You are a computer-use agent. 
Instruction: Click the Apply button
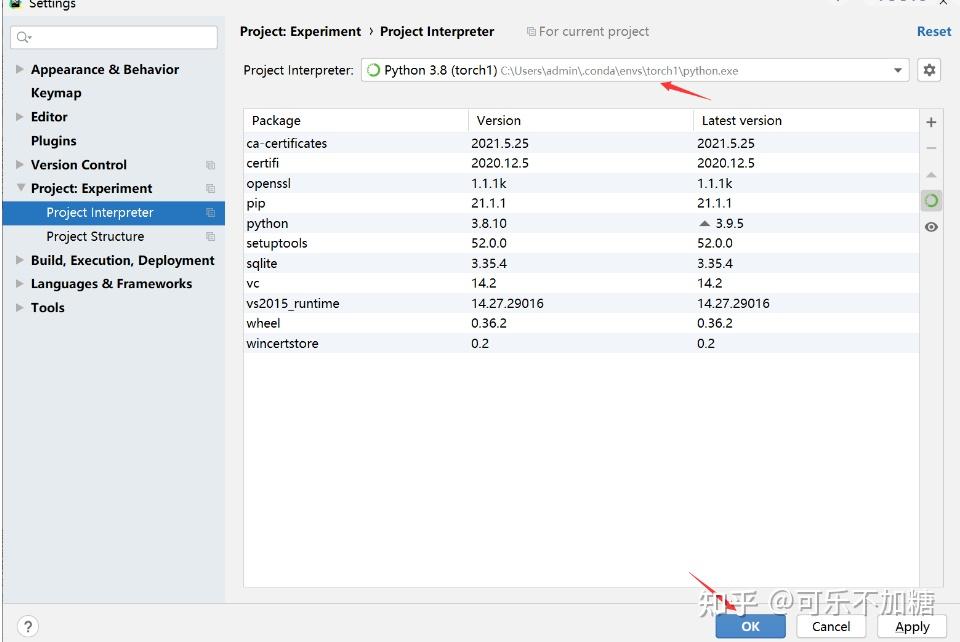pos(911,627)
